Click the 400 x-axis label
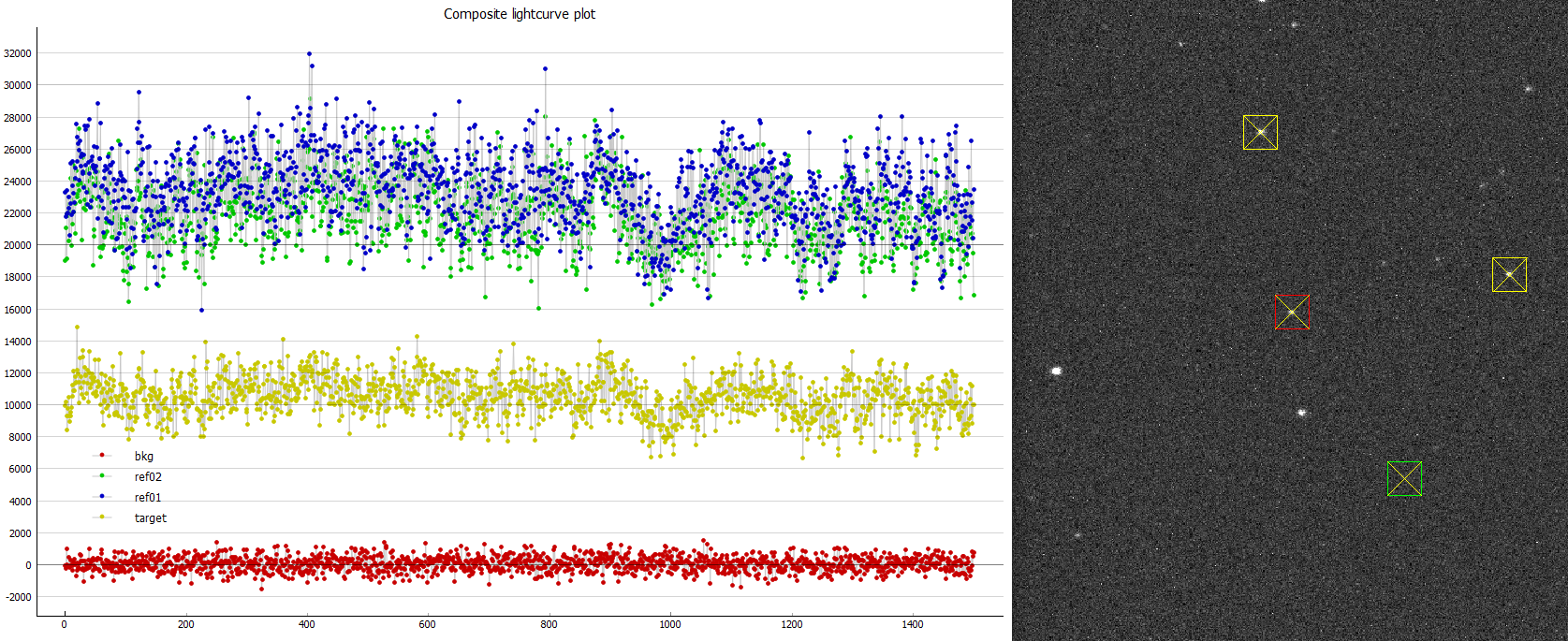The width and height of the screenshot is (1568, 641). click(307, 624)
